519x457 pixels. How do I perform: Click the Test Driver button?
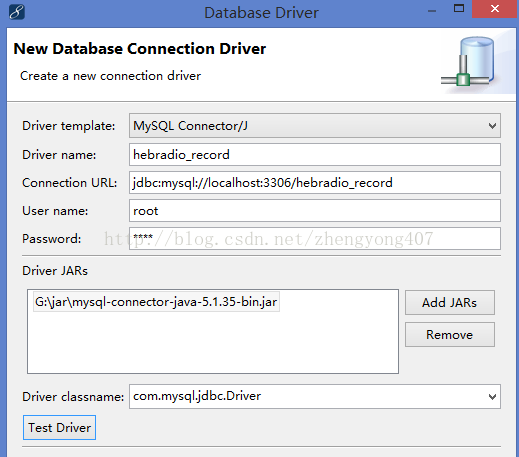(59, 428)
